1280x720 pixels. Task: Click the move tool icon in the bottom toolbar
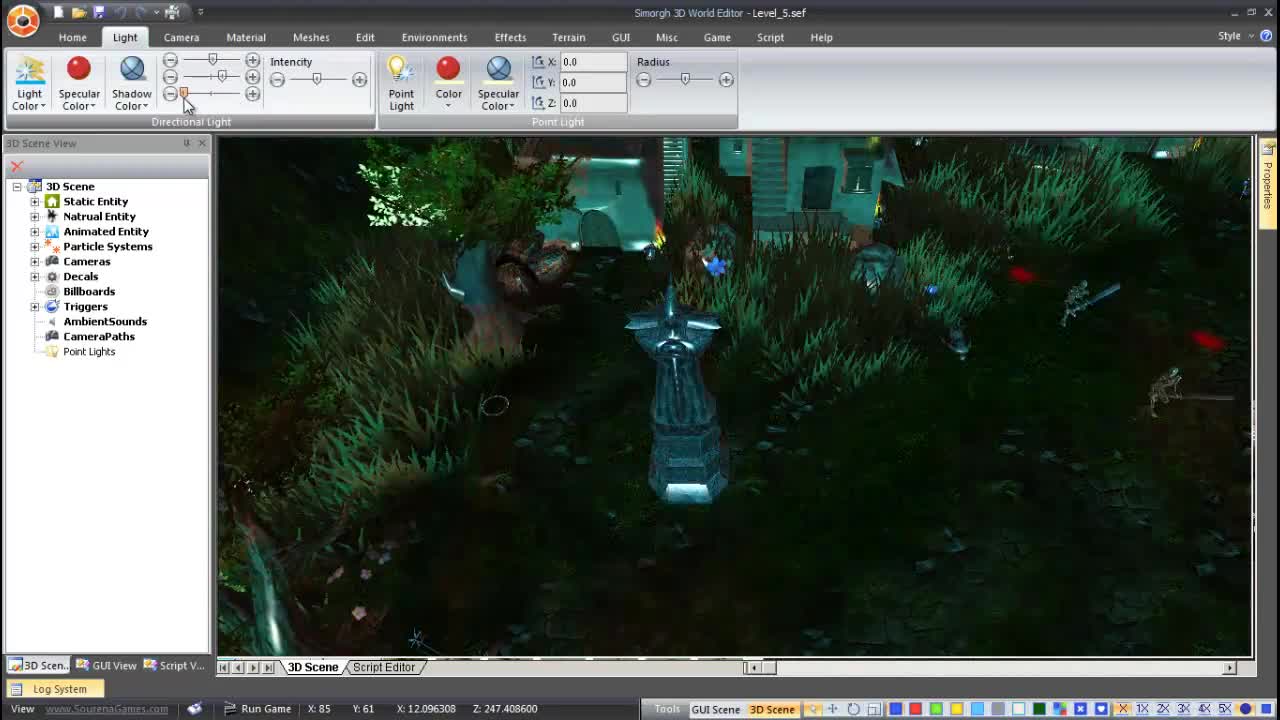coord(831,709)
